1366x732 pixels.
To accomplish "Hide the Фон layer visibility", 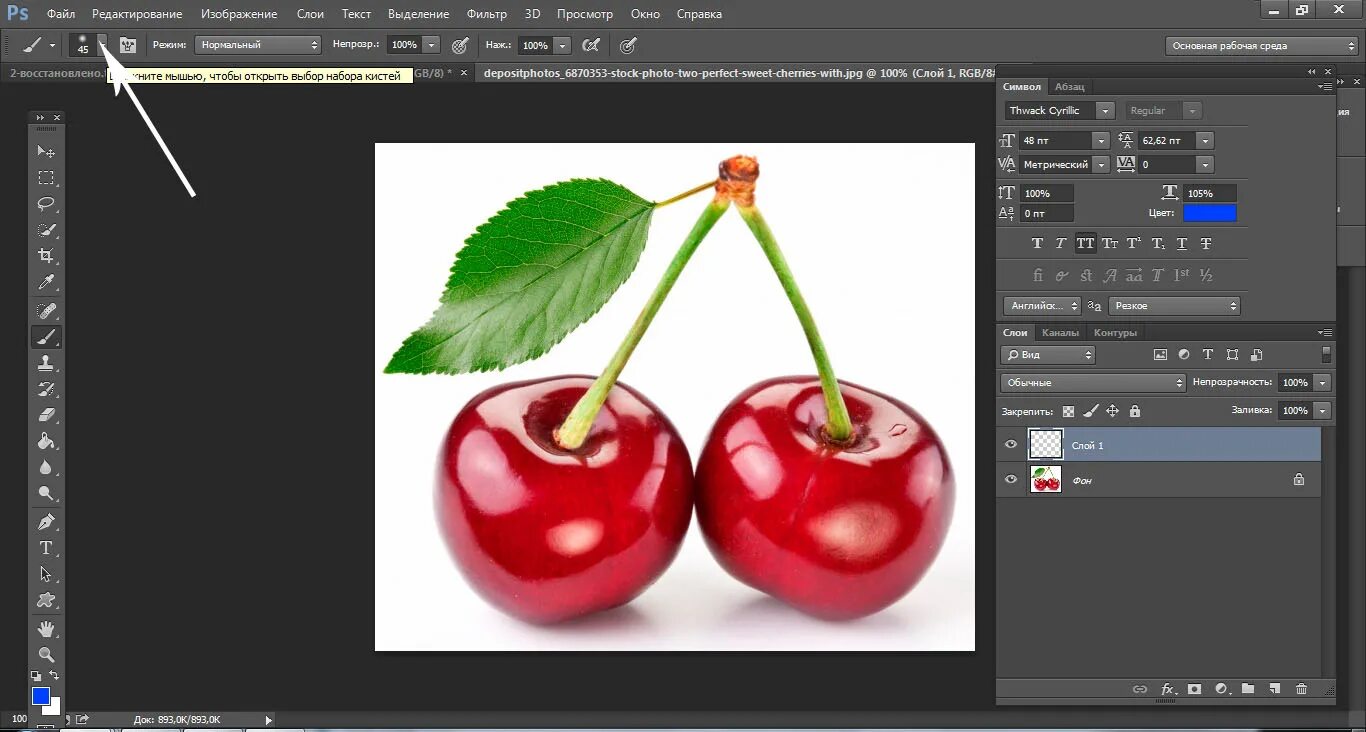I will [1011, 480].
